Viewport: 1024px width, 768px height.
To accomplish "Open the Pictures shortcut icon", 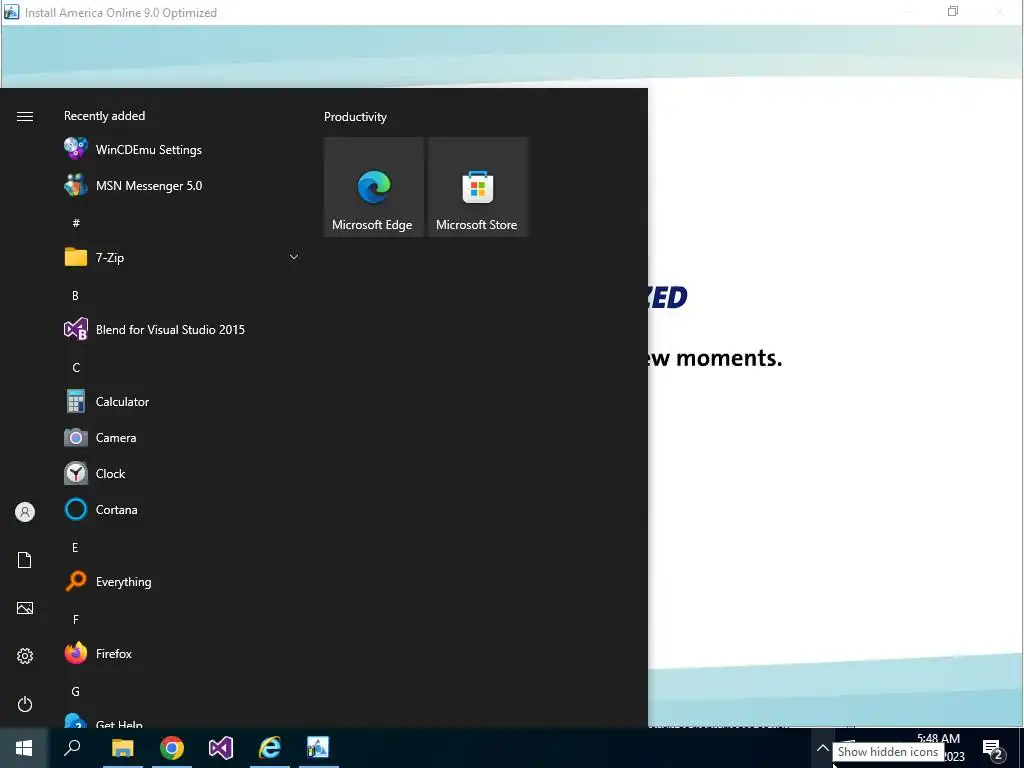I will (25, 608).
